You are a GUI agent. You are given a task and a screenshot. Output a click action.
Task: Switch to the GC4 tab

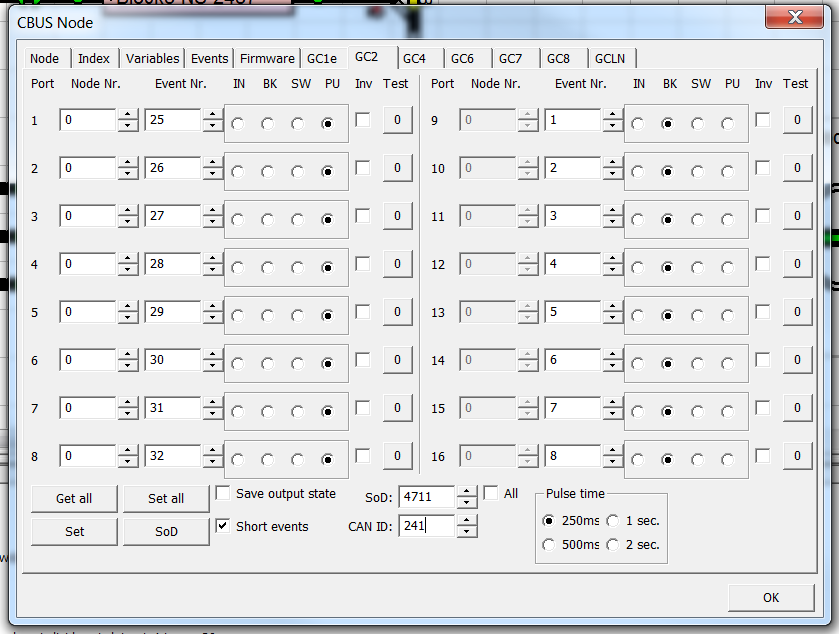[x=414, y=59]
